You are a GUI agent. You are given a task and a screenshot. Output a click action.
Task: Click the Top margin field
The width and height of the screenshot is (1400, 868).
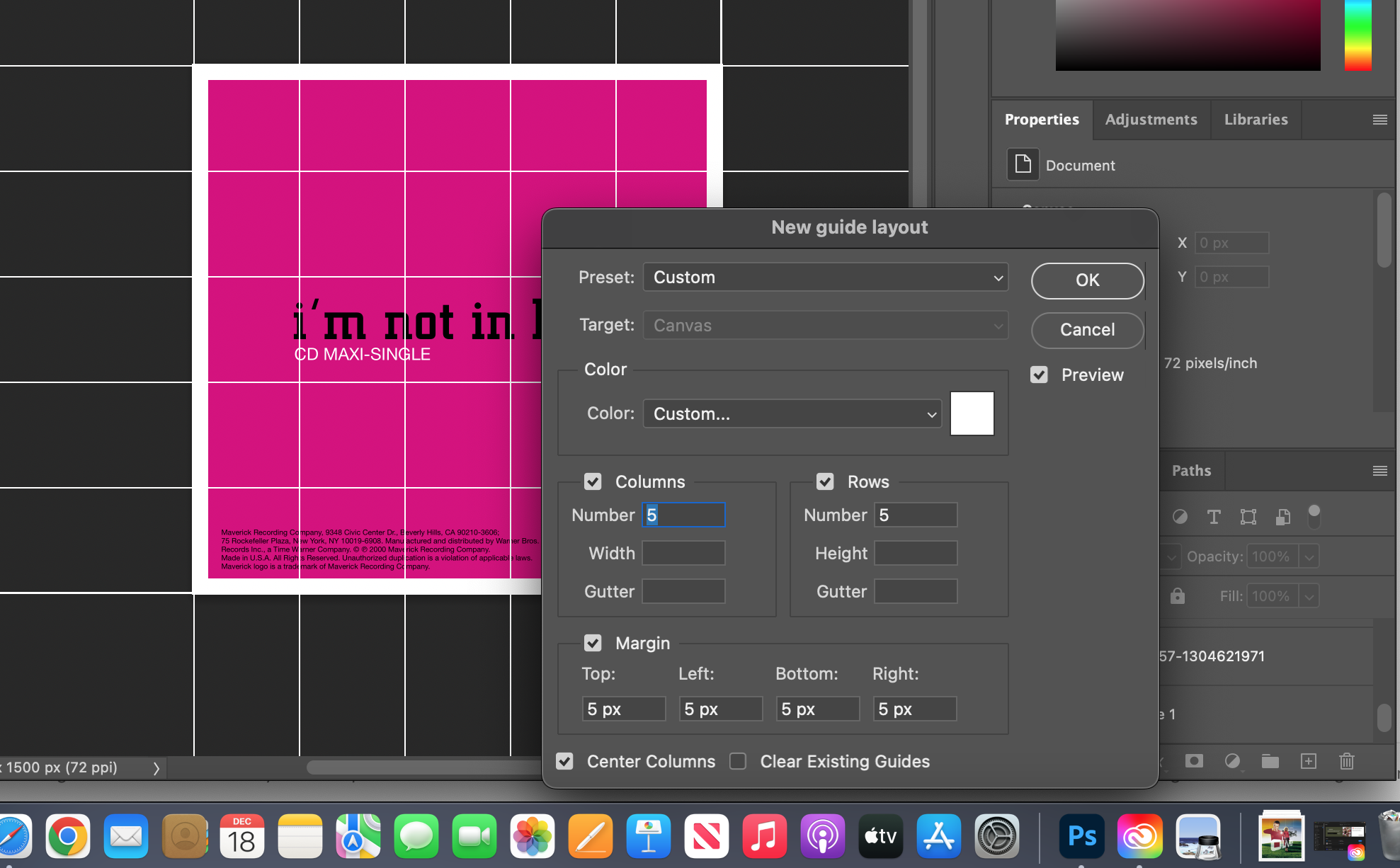(624, 709)
